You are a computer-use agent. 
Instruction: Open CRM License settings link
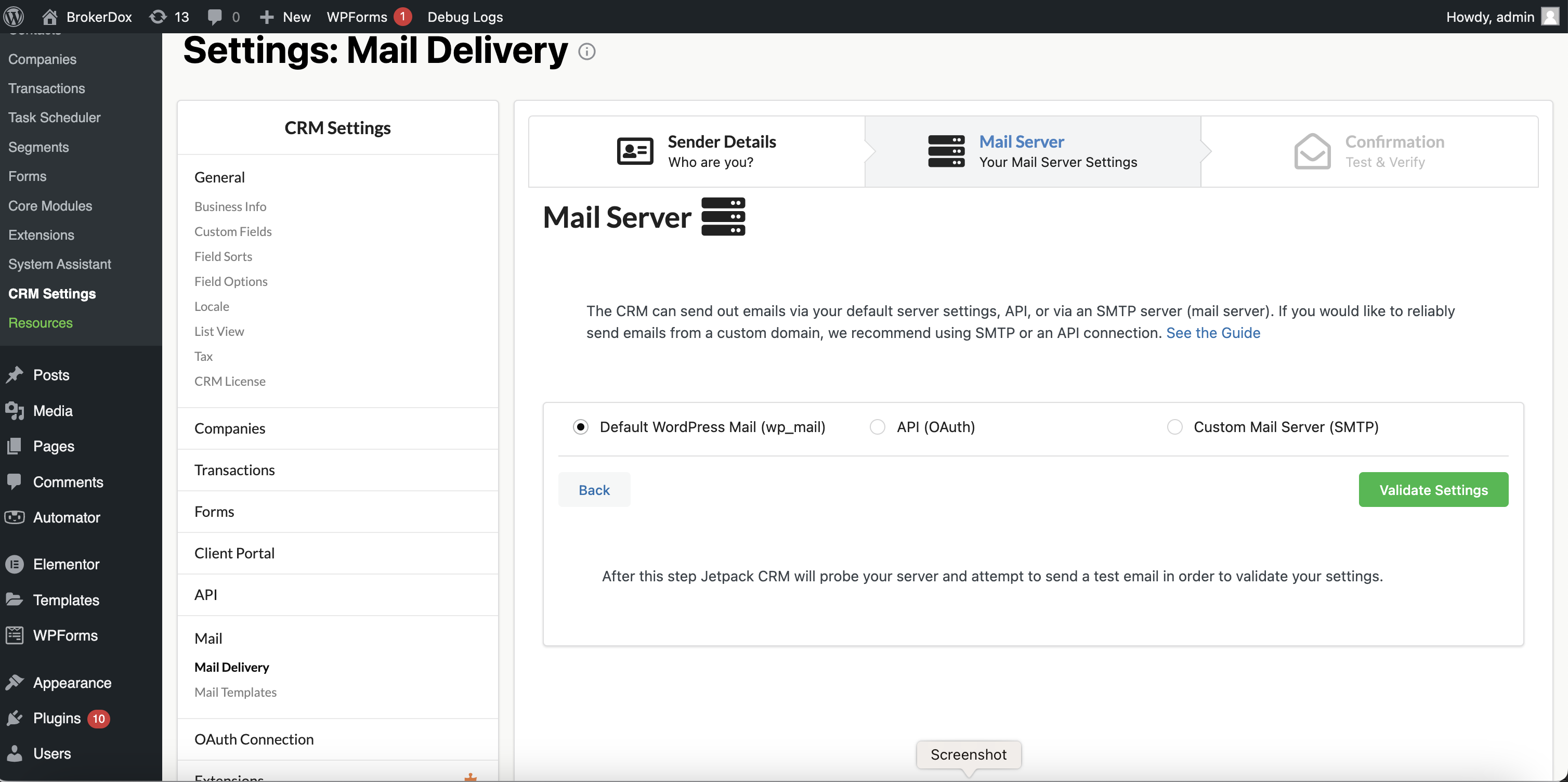pos(229,381)
